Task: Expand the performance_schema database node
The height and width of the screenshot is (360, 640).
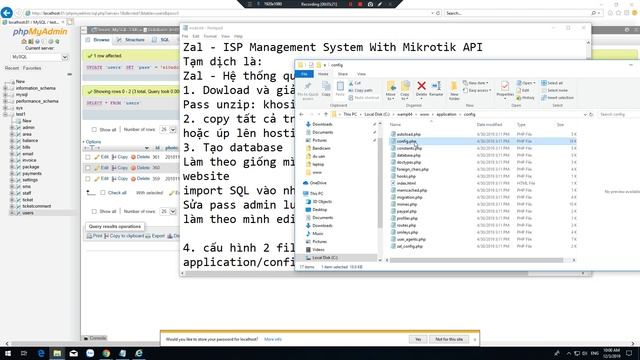Action: point(6,101)
